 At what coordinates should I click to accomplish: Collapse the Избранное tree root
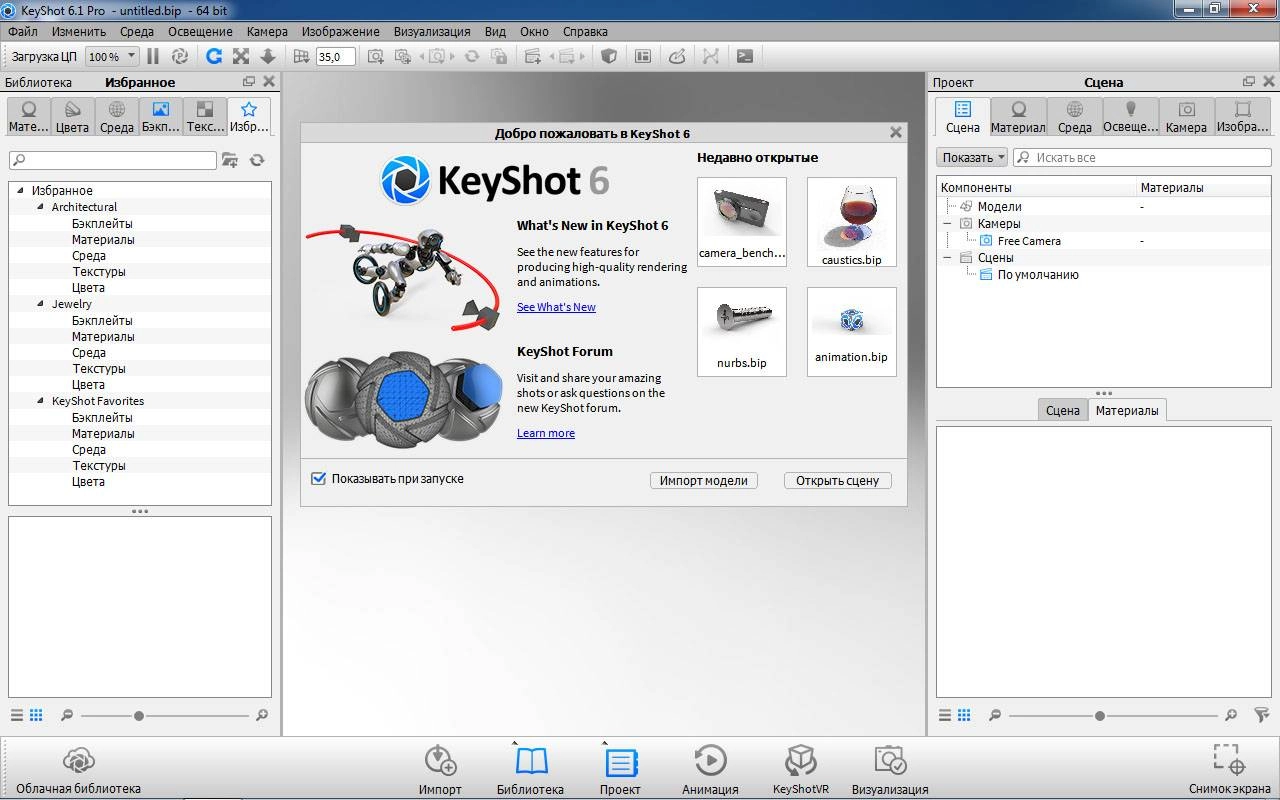click(20, 190)
